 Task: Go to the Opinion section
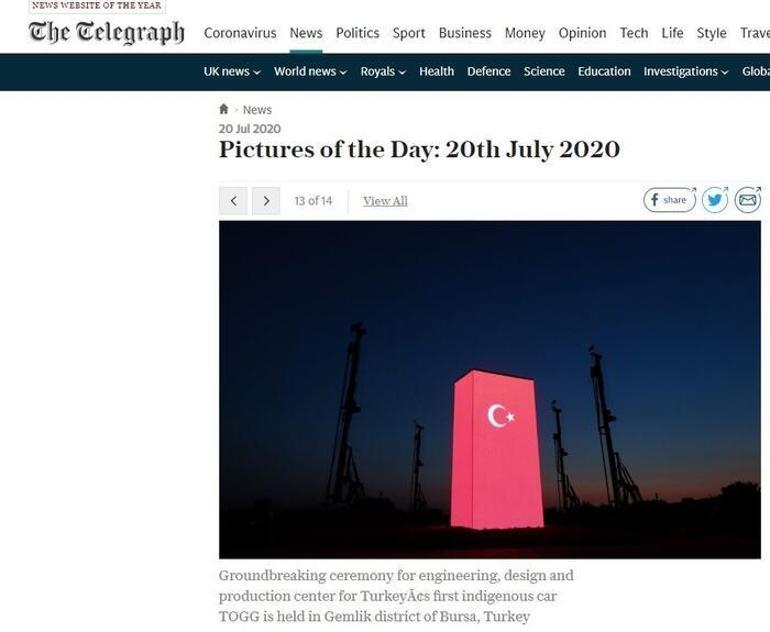pyautogui.click(x=582, y=33)
